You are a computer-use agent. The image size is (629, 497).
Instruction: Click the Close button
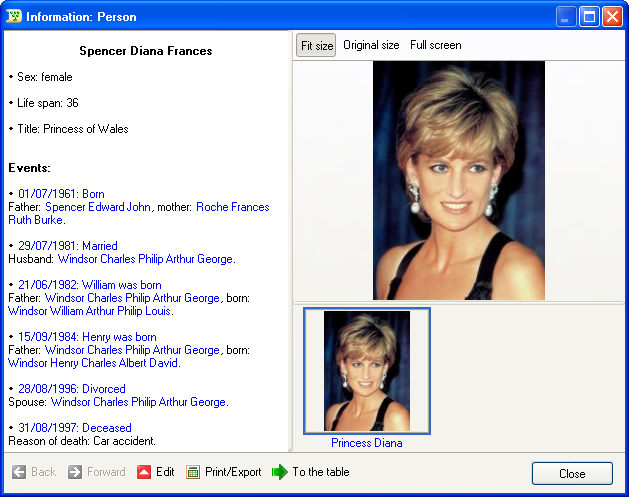(572, 474)
